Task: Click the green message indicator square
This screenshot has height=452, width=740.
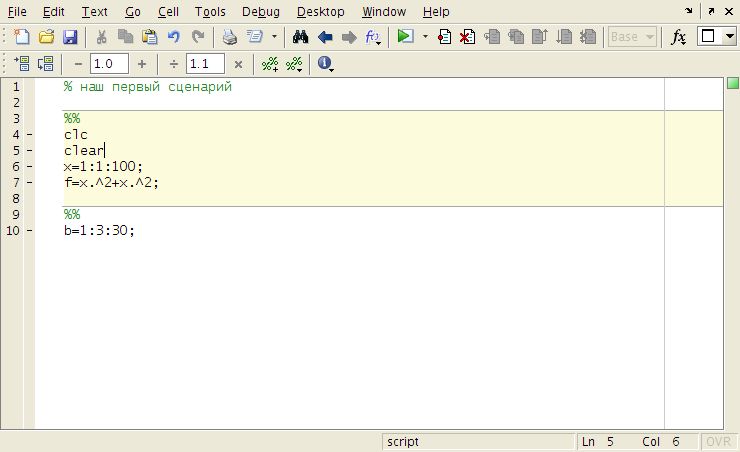Action: click(732, 84)
